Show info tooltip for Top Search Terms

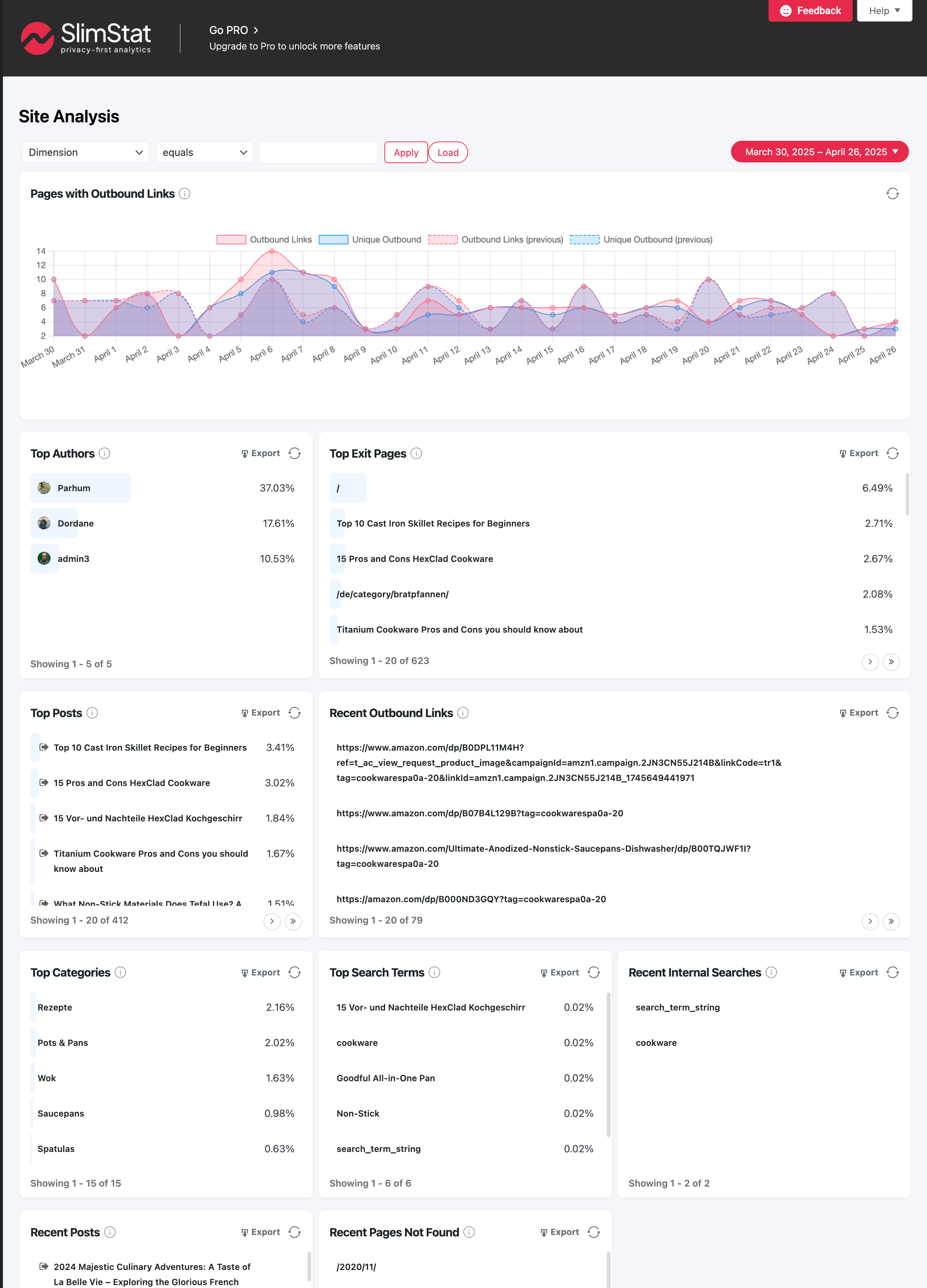[x=435, y=972]
